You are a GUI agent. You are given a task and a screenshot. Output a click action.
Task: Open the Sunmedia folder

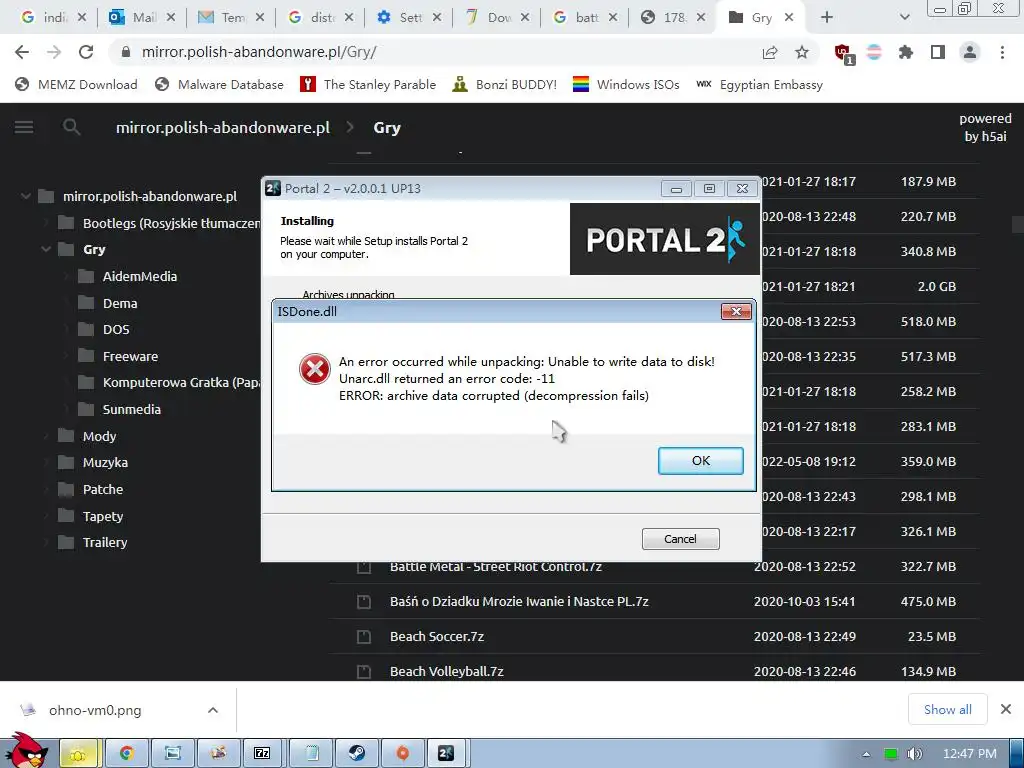tap(131, 409)
